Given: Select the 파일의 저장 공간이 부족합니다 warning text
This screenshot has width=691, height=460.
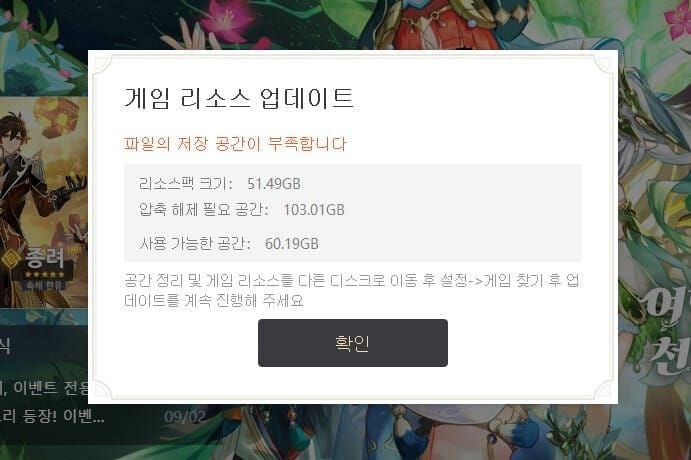Looking at the screenshot, I should [235, 144].
